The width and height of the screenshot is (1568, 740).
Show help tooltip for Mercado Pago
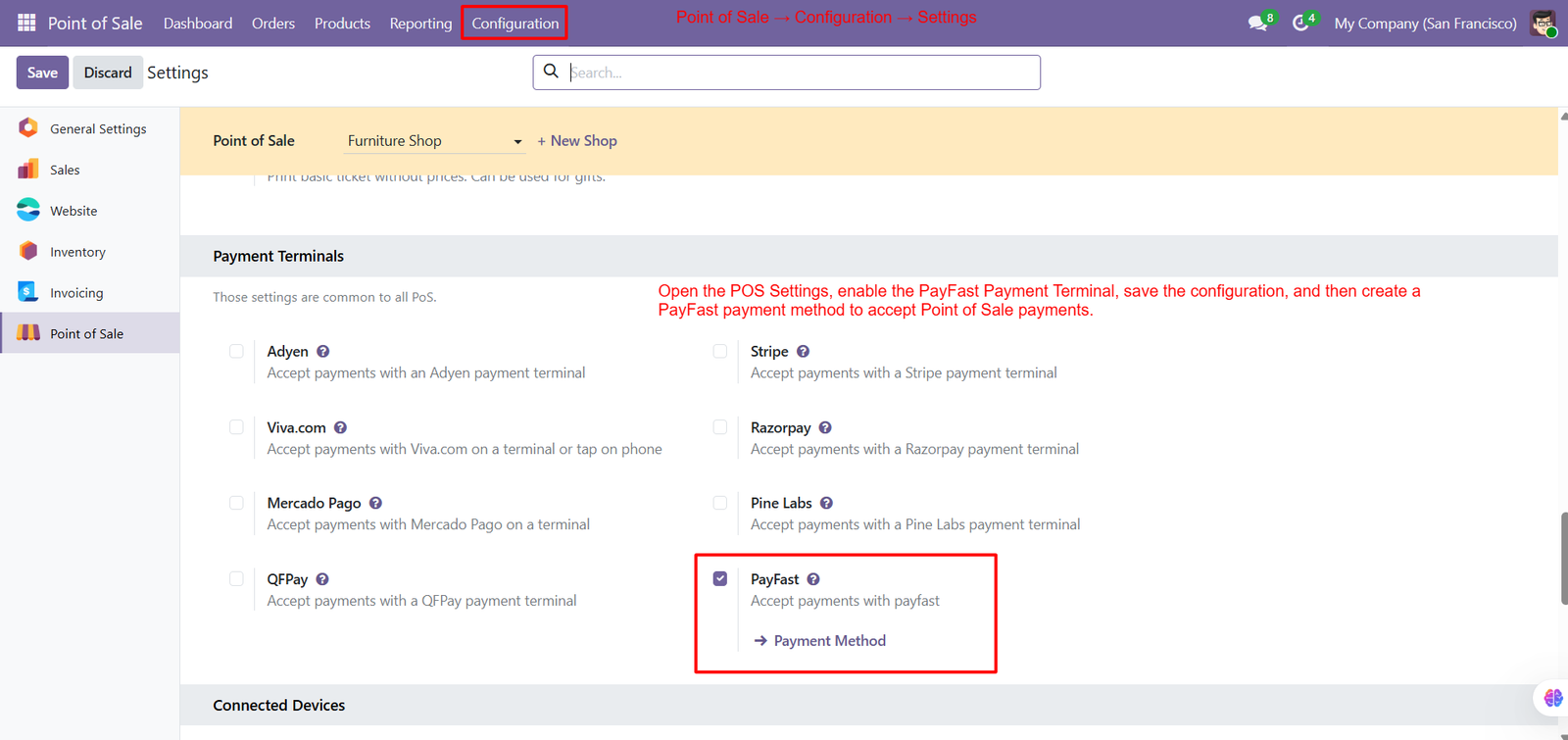pos(375,503)
